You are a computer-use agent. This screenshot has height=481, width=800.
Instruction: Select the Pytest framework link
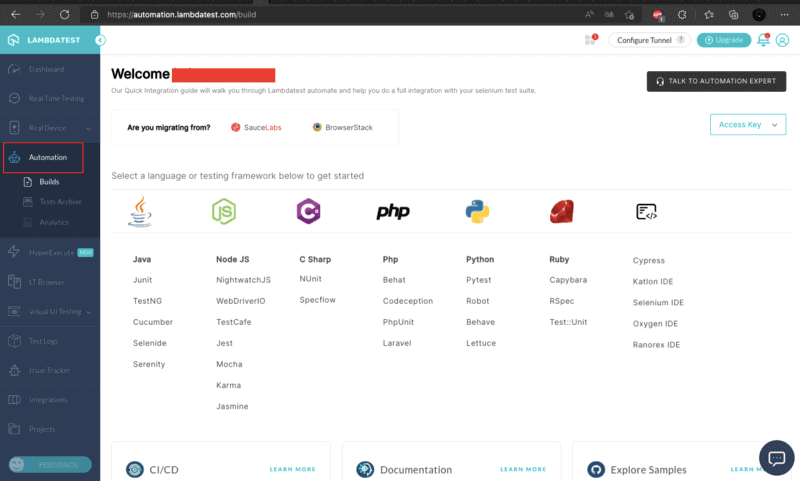click(479, 280)
